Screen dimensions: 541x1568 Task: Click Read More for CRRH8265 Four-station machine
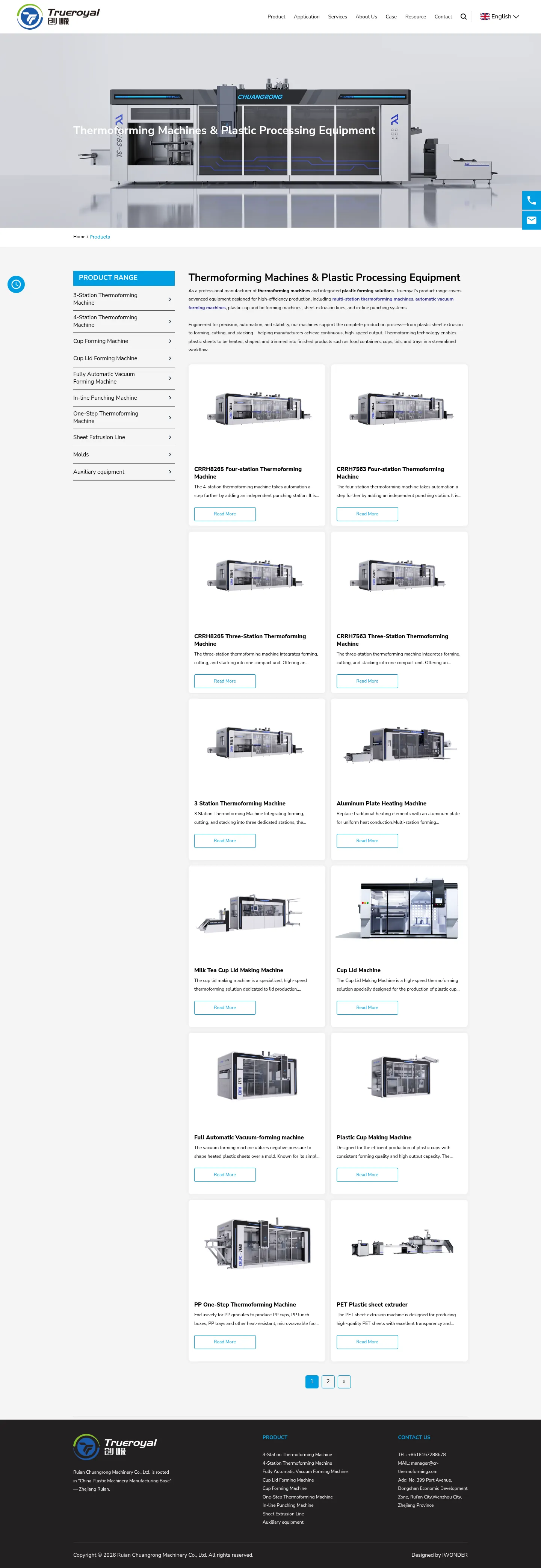[225, 514]
